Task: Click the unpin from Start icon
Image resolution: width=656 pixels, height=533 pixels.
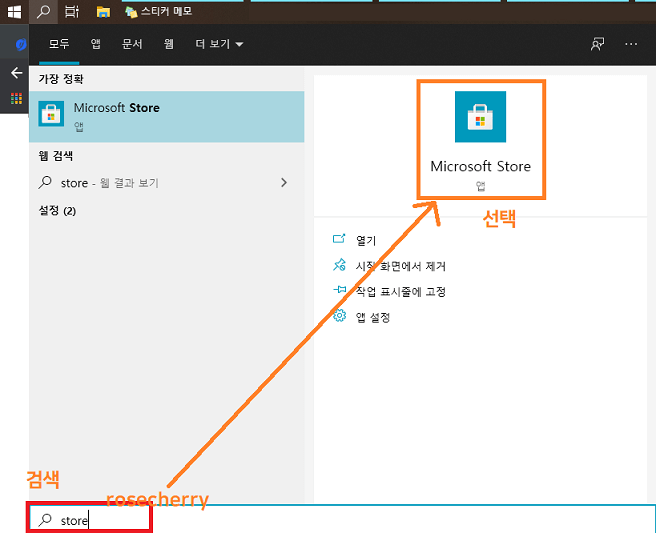Action: point(339,264)
